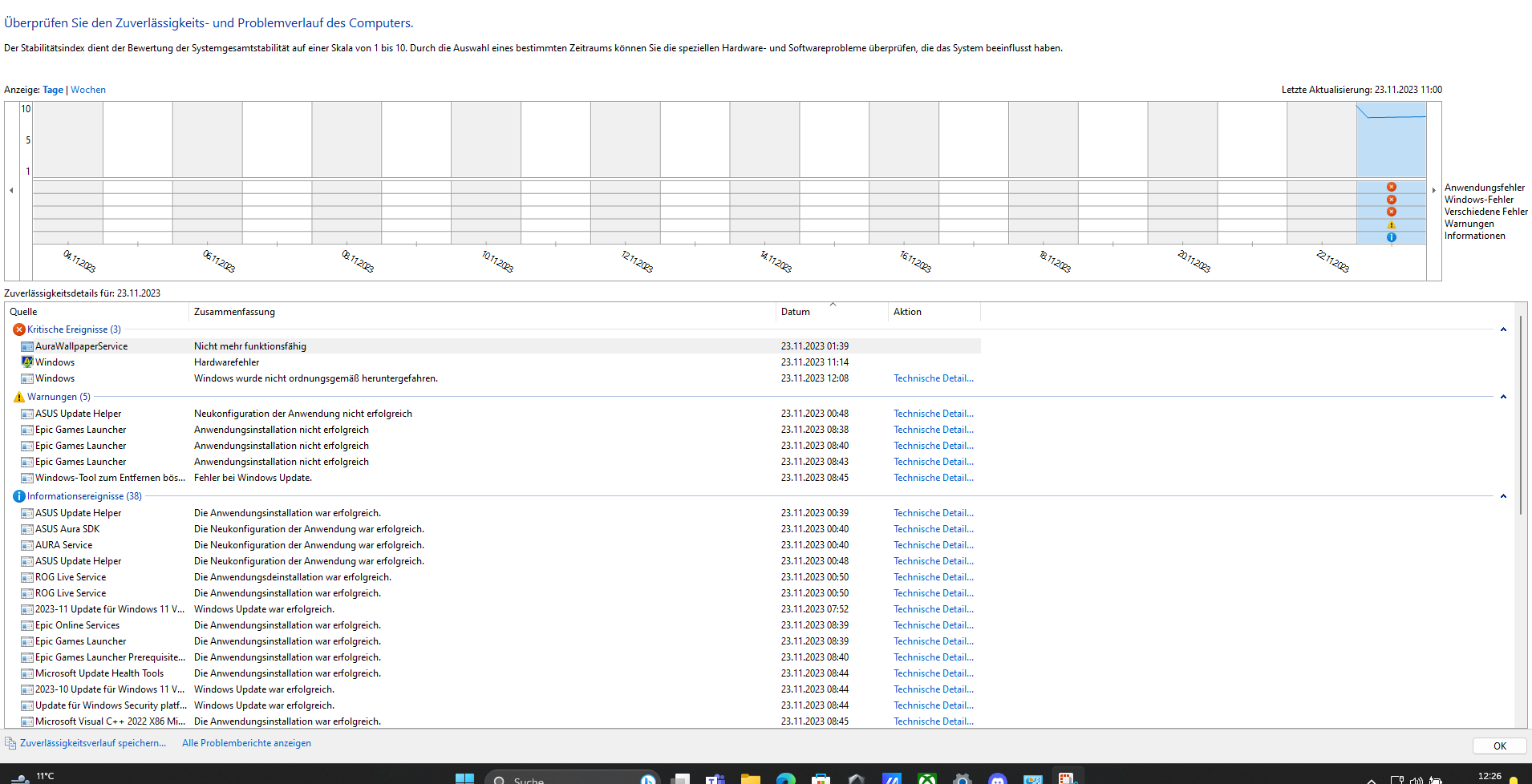Select 'Update für Windows Security platf...' row
This screenshot has width=1532, height=784.
(x=493, y=705)
